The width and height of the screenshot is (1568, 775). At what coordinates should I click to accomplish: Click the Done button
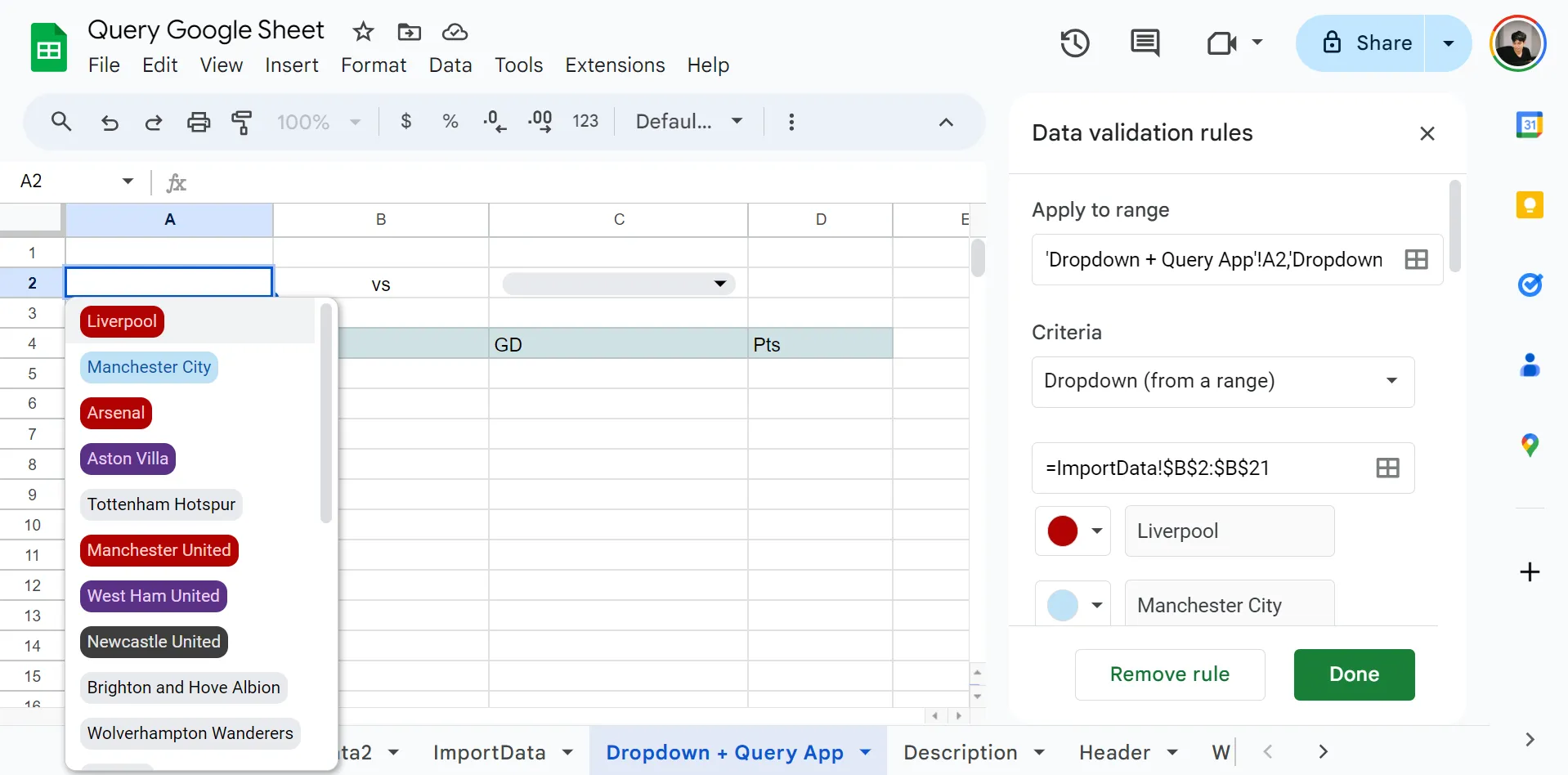pyautogui.click(x=1353, y=674)
